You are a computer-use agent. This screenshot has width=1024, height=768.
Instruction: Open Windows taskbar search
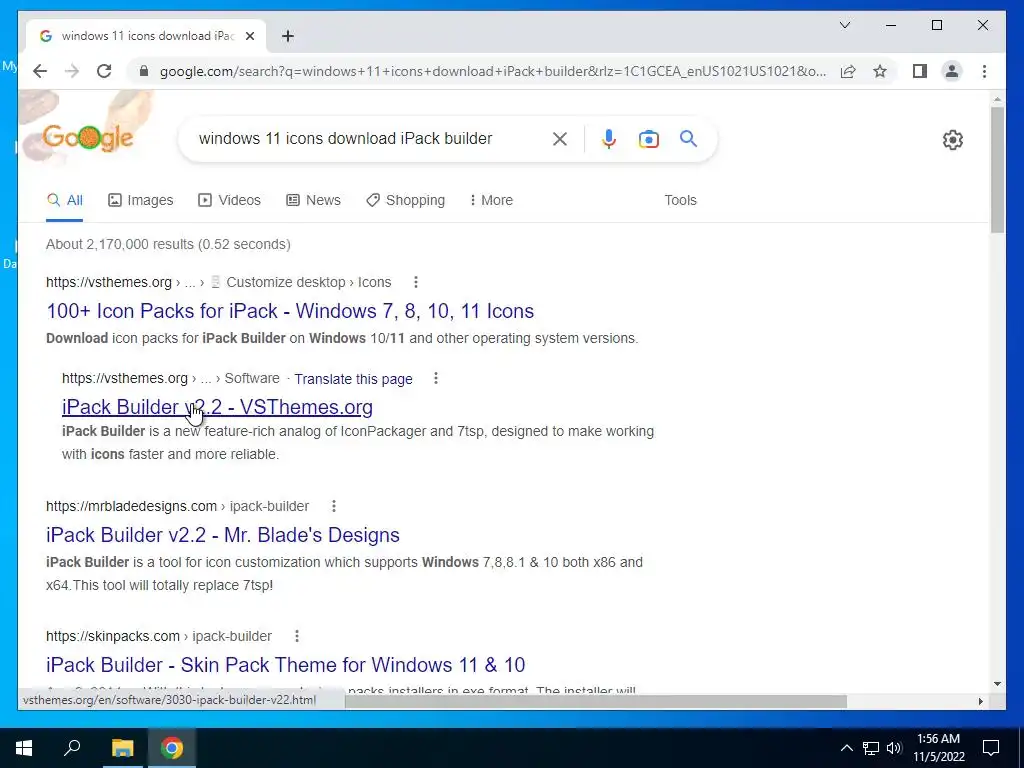click(72, 748)
